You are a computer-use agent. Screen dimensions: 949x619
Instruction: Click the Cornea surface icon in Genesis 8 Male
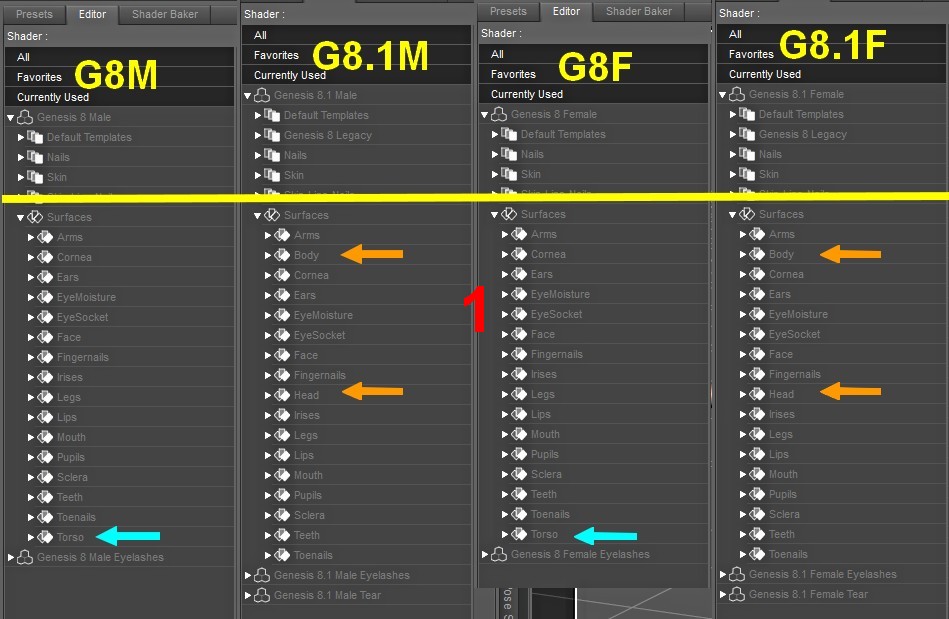tap(45, 257)
